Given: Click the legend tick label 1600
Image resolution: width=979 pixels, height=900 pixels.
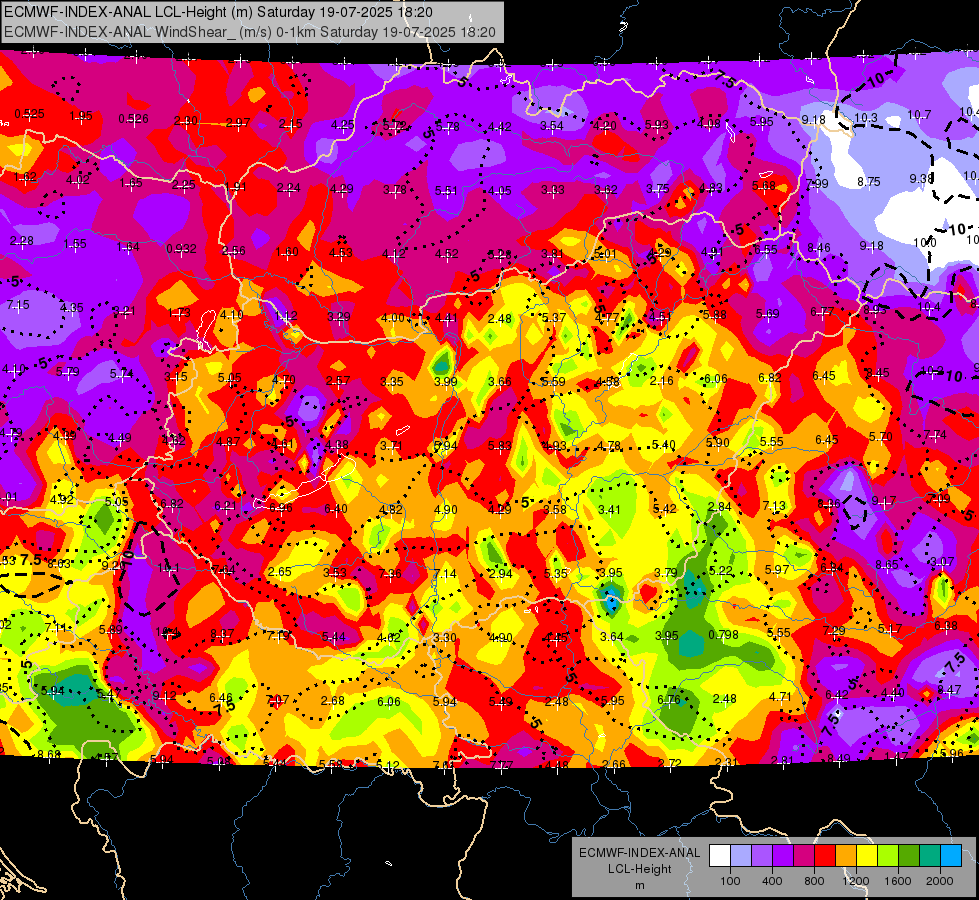Looking at the screenshot, I should 897,881.
